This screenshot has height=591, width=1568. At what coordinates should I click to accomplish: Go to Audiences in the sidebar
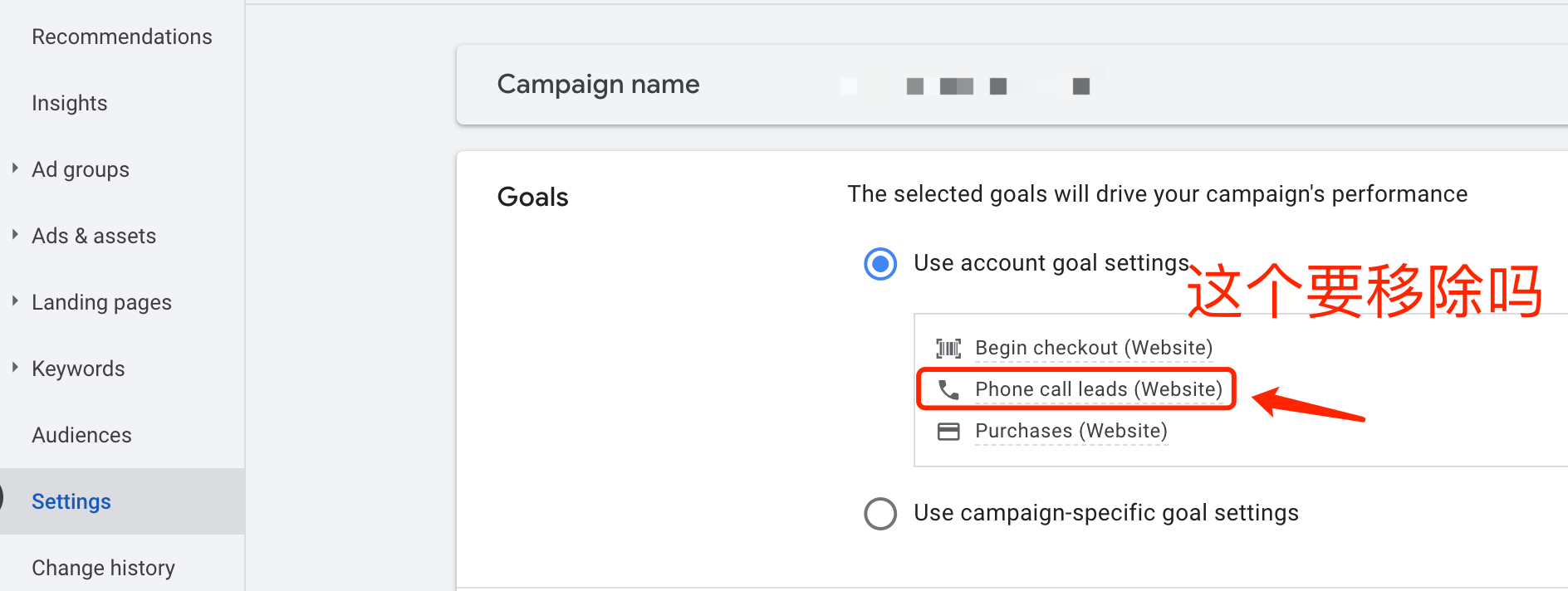click(x=81, y=434)
